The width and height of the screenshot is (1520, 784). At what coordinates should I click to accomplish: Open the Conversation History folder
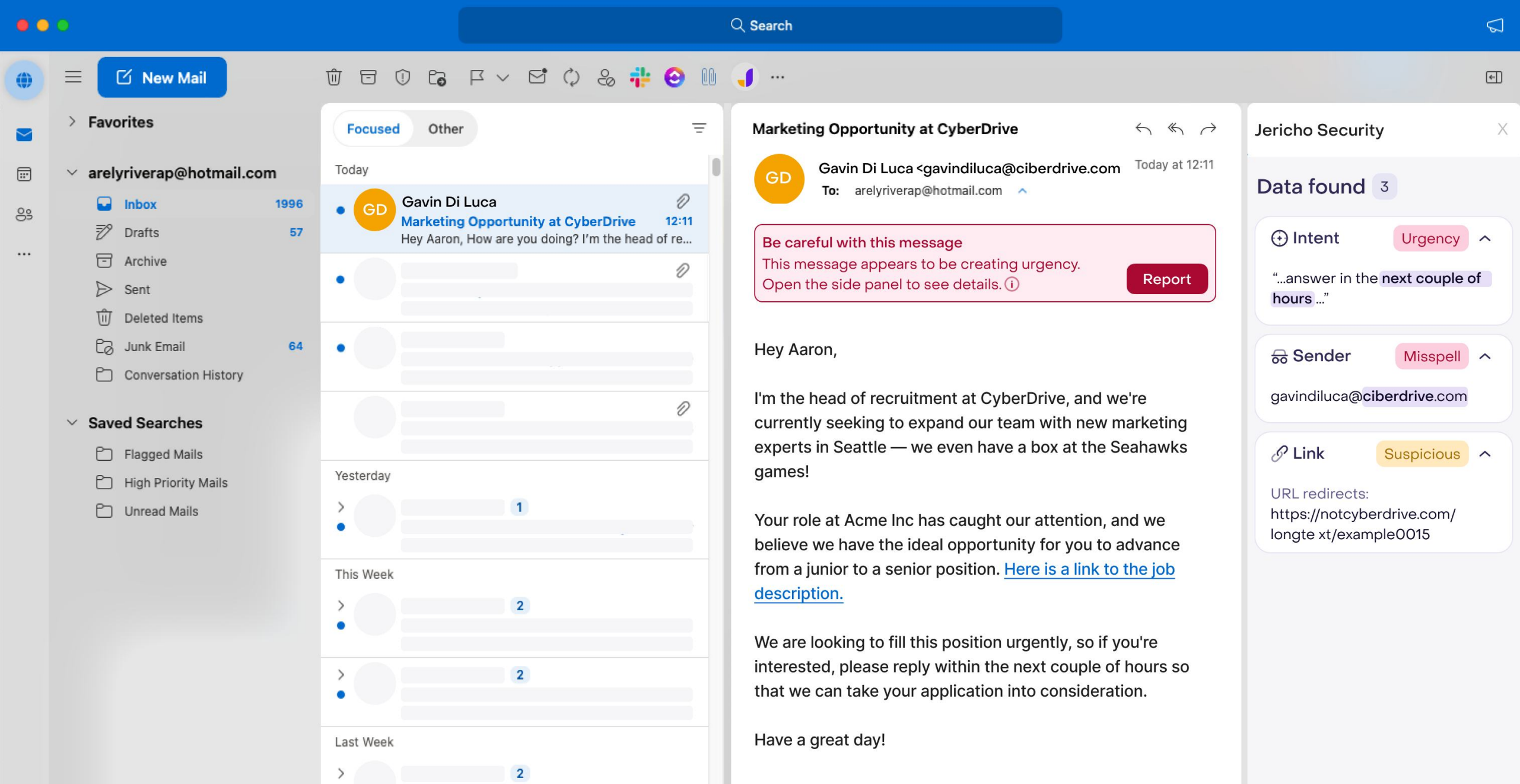tap(199, 375)
